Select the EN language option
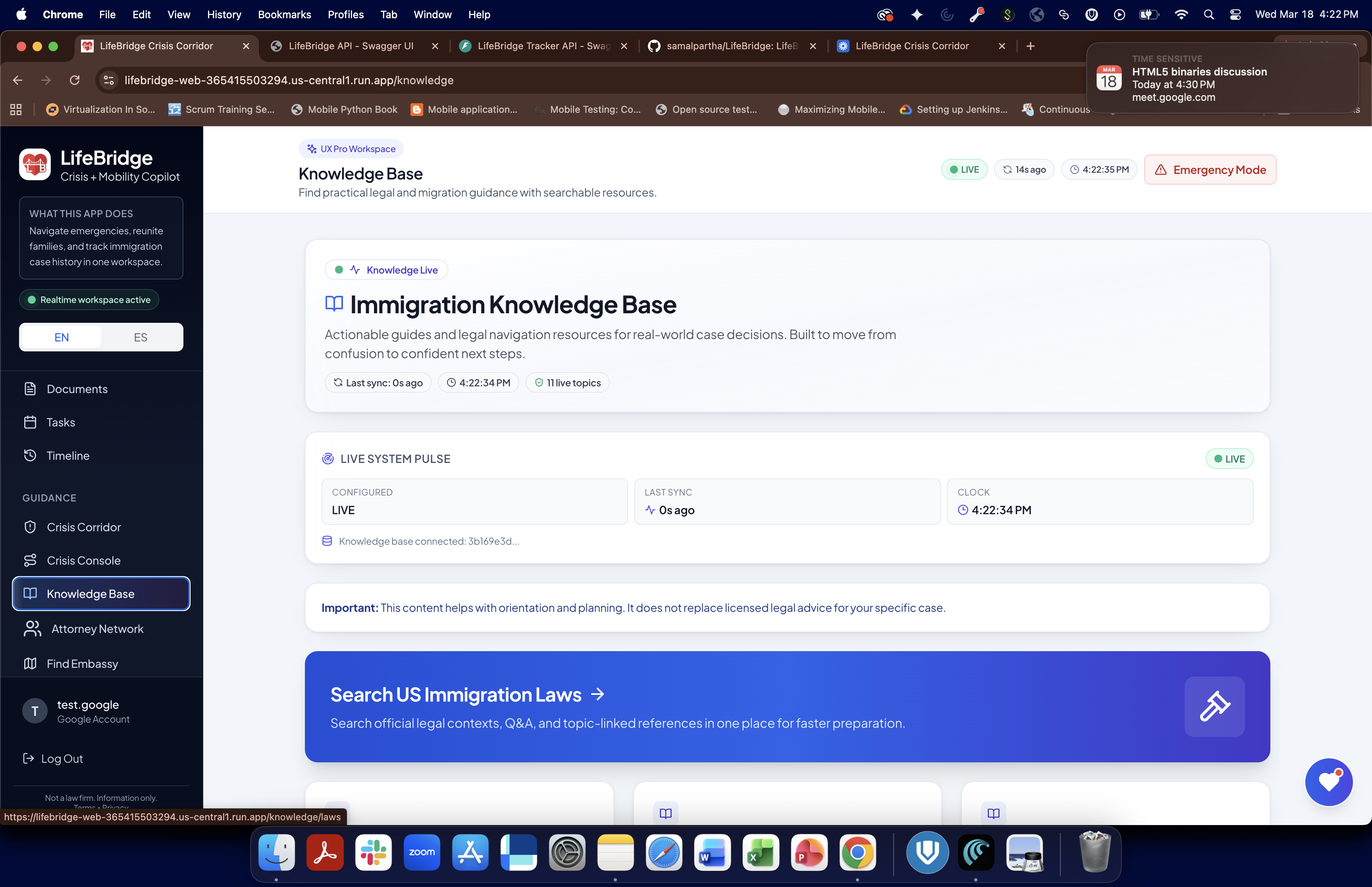The image size is (1372, 887). [62, 337]
